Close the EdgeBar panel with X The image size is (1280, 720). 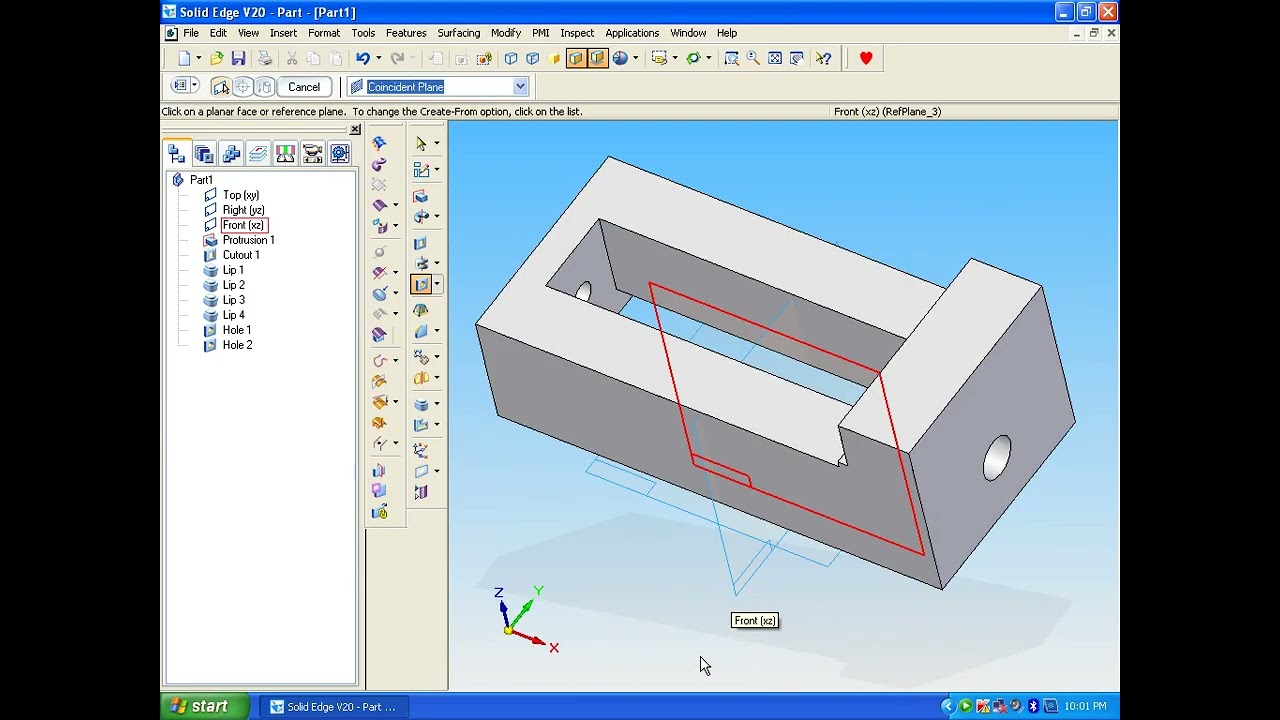355,130
